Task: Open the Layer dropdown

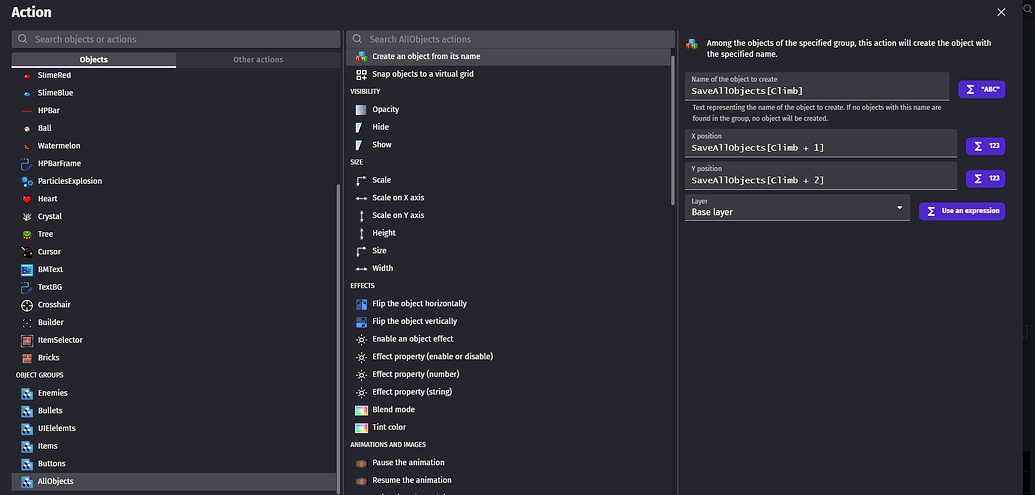Action: pos(796,208)
